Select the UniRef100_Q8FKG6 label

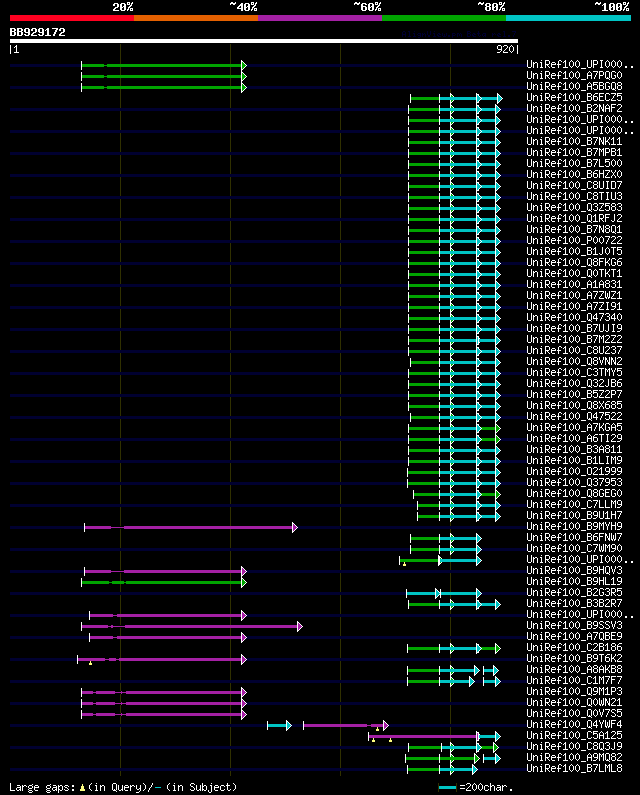point(574,263)
